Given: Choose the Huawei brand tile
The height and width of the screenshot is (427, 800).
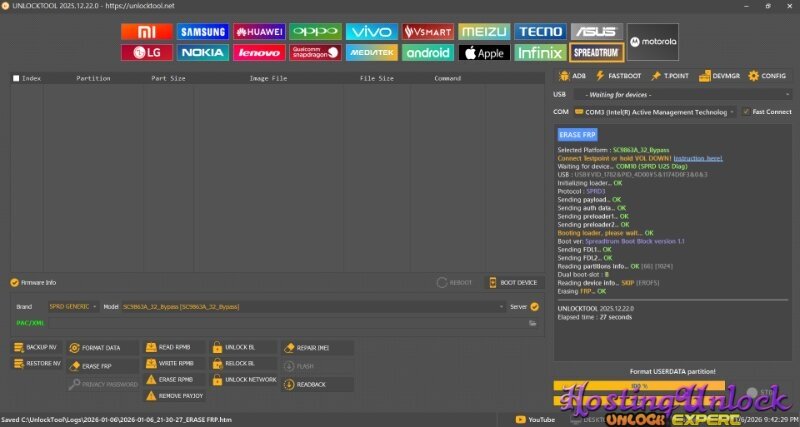Looking at the screenshot, I should (x=259, y=32).
